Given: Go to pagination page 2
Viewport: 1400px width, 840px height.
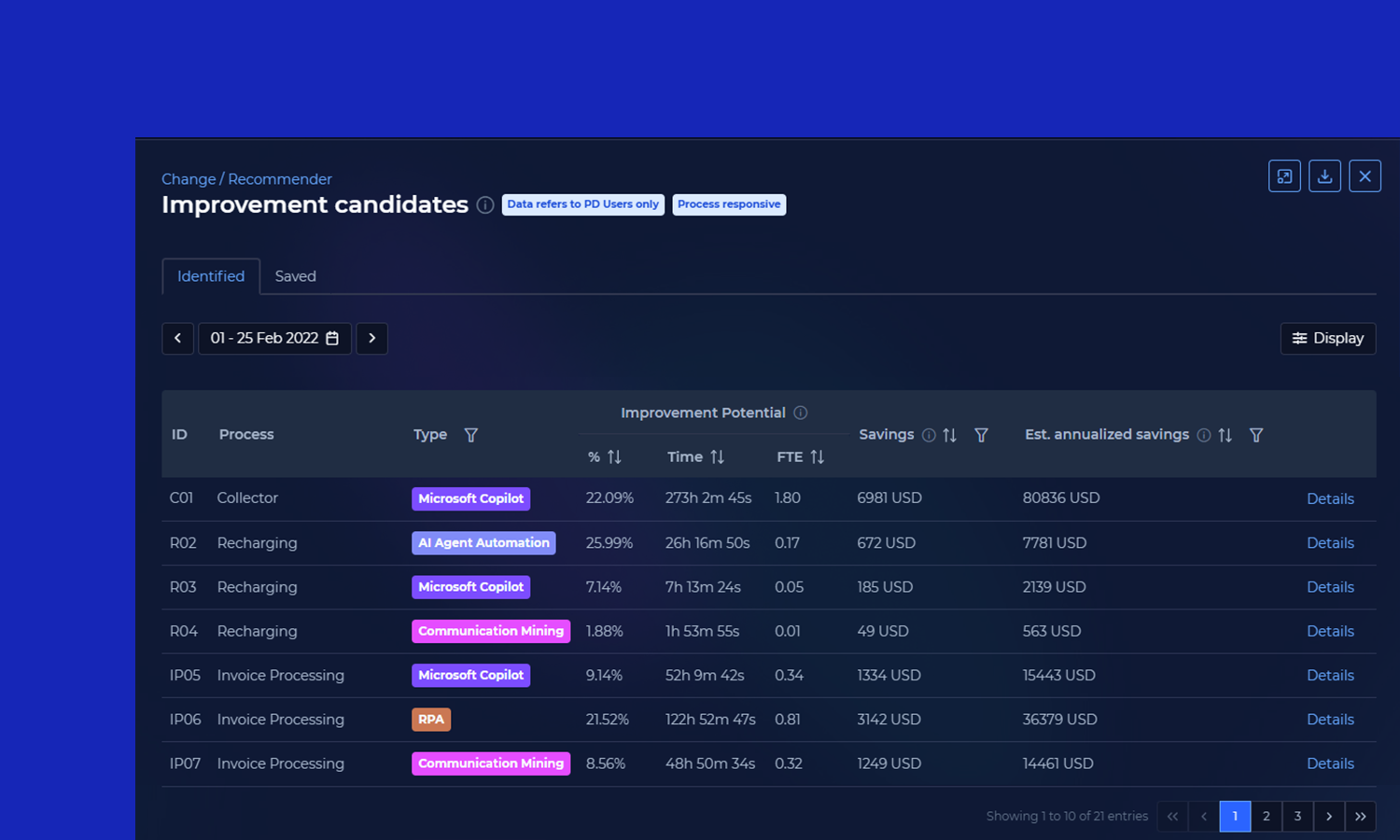Looking at the screenshot, I should coord(1266,816).
